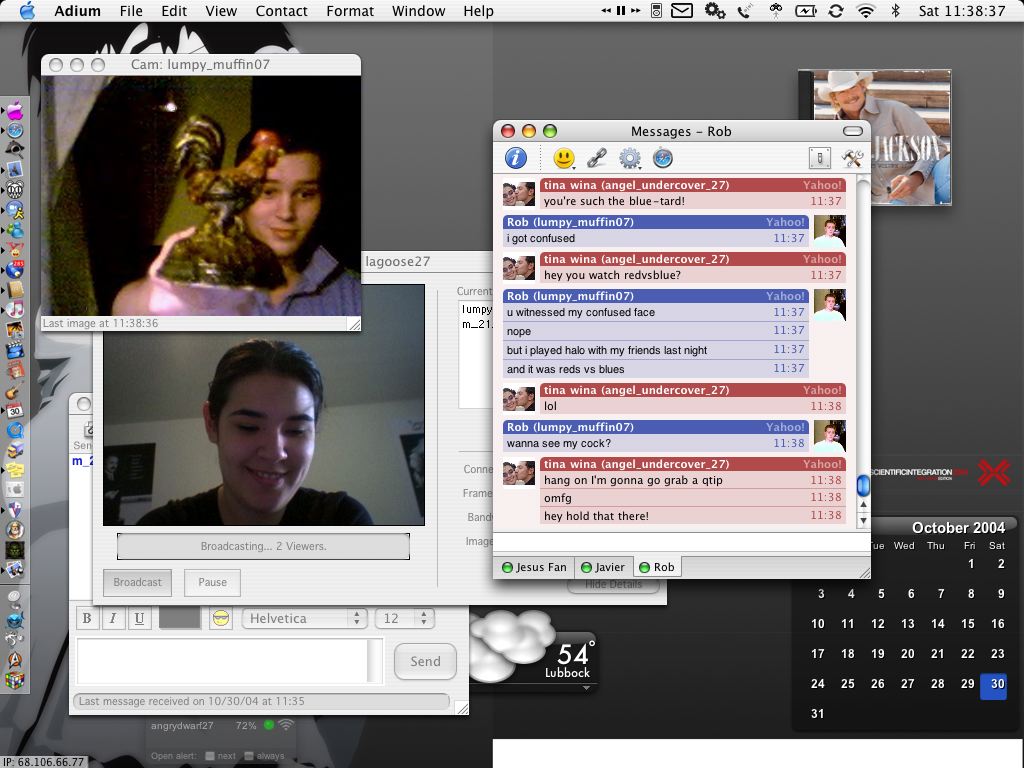Click the gray text color swatch

180,619
